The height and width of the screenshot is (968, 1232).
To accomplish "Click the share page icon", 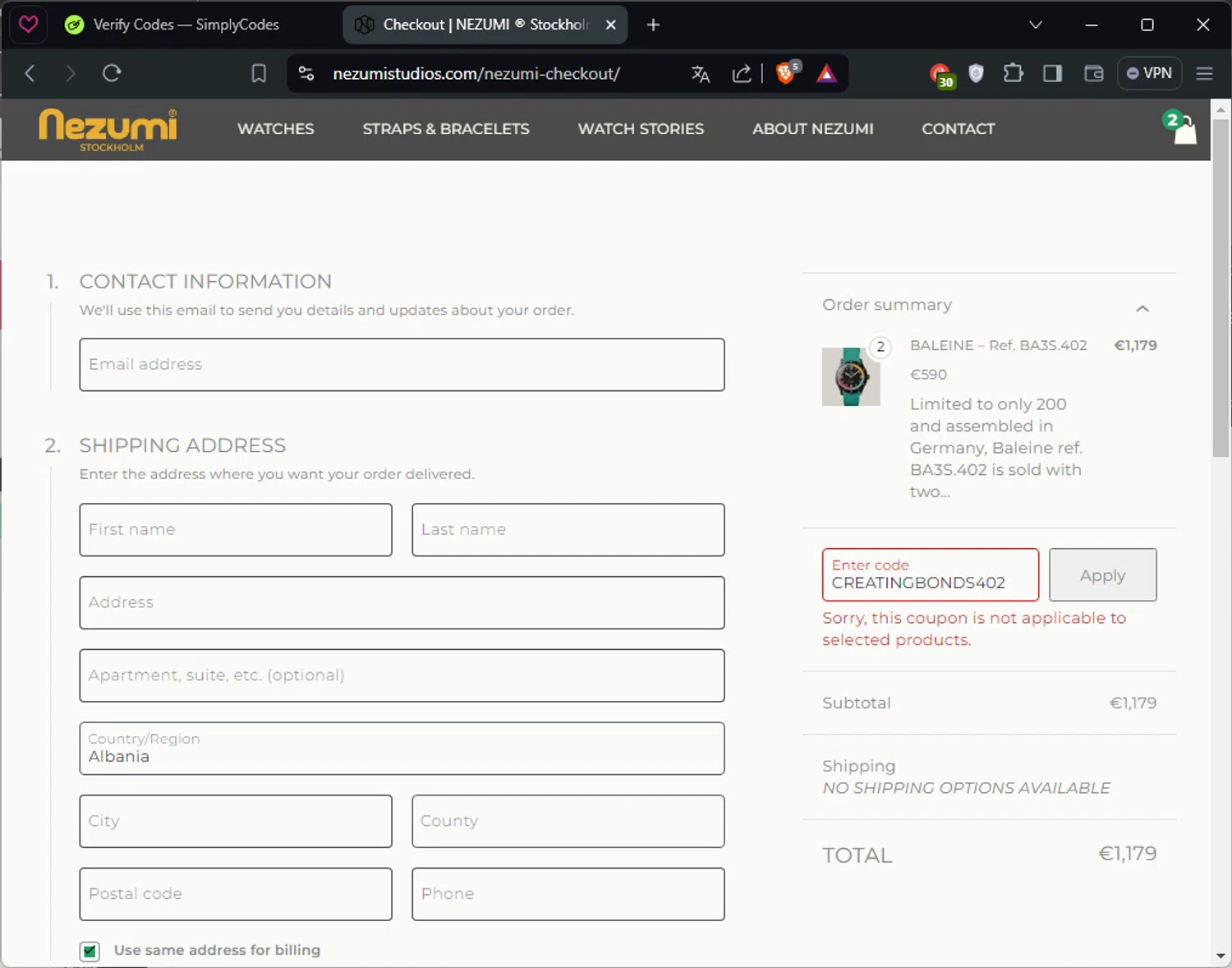I will [742, 74].
